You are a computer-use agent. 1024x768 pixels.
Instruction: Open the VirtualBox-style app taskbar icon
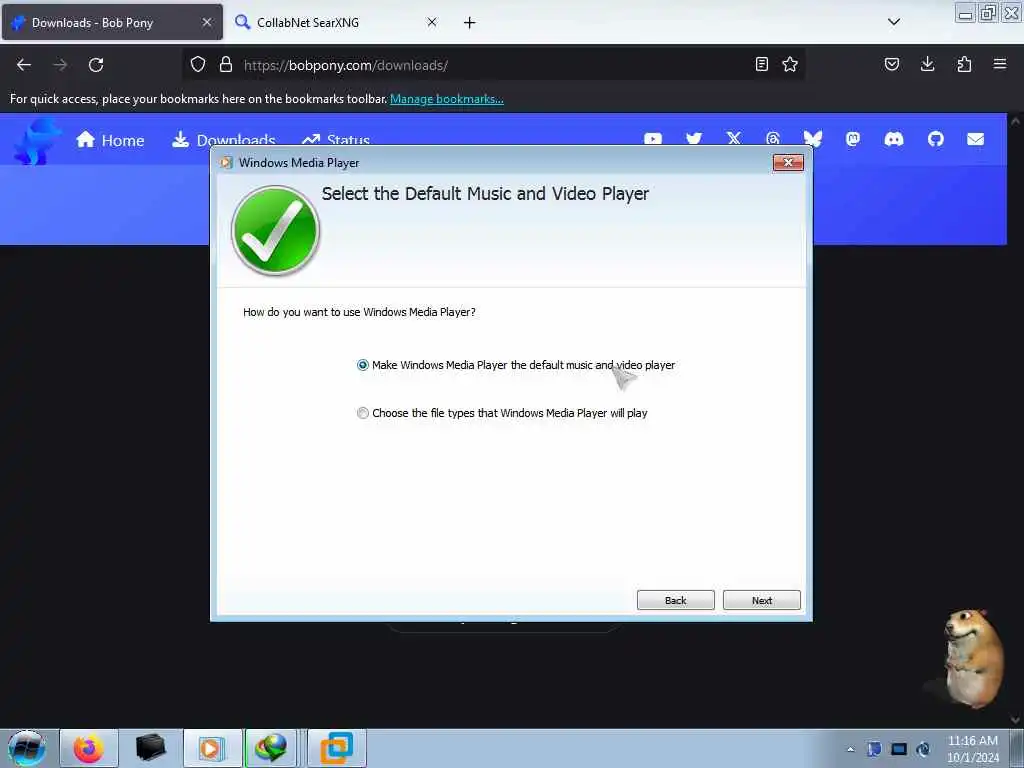pyautogui.click(x=336, y=748)
